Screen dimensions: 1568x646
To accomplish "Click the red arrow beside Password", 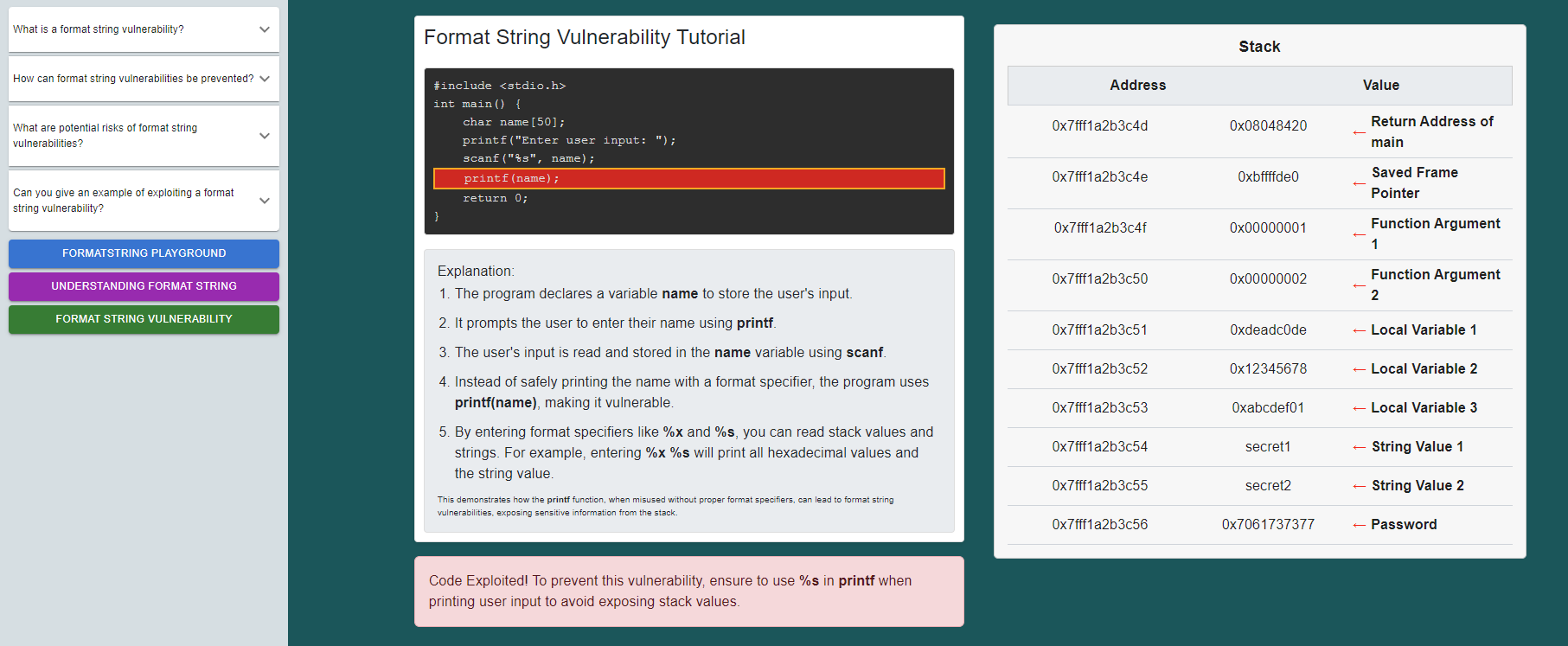I will pos(1359,525).
